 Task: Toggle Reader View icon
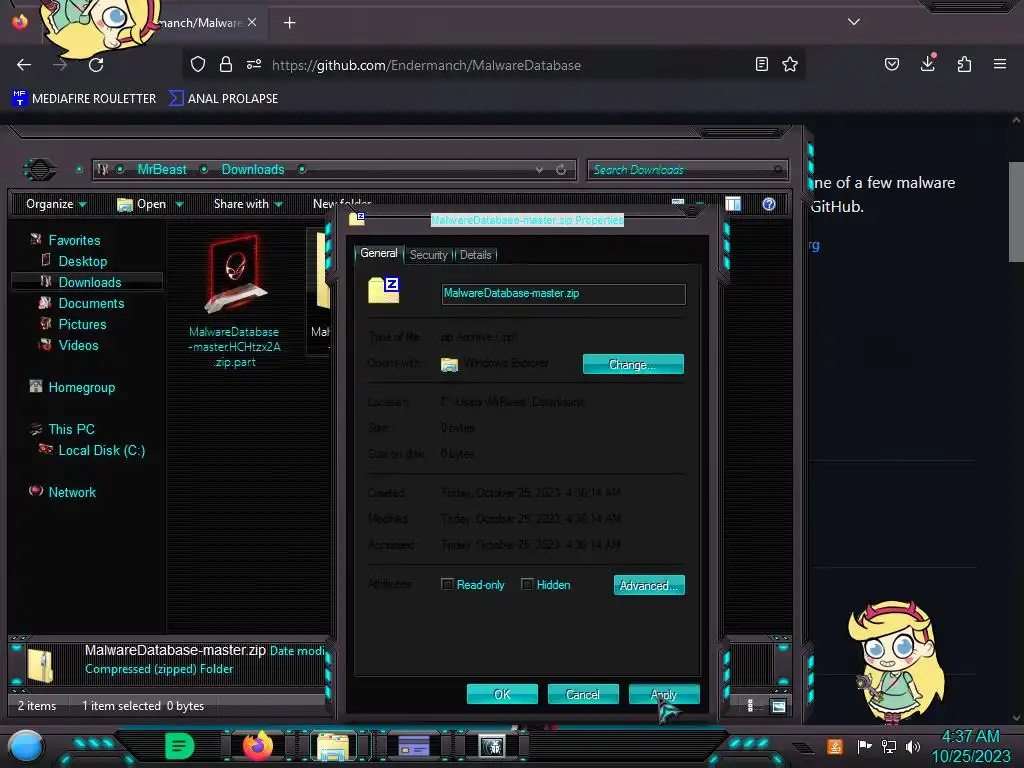tap(761, 64)
